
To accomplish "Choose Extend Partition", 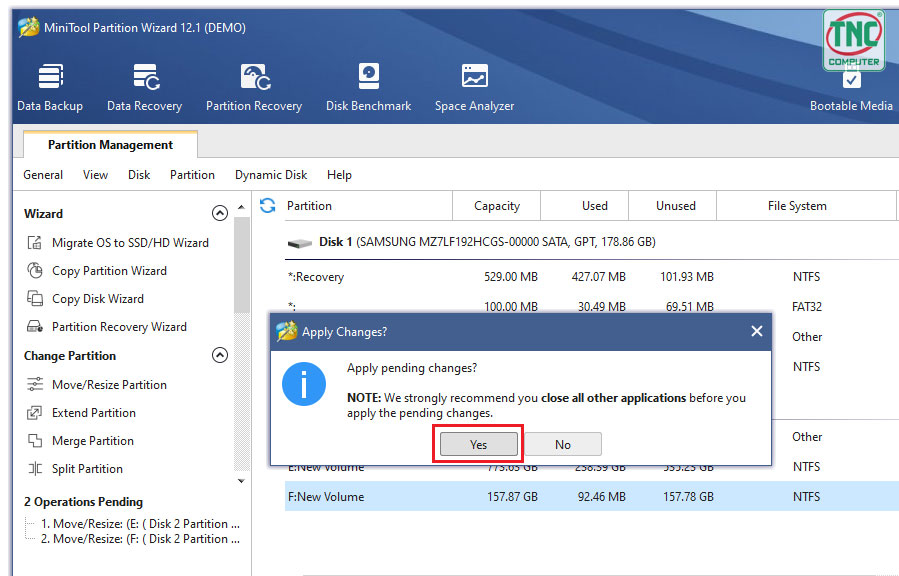I will [94, 413].
